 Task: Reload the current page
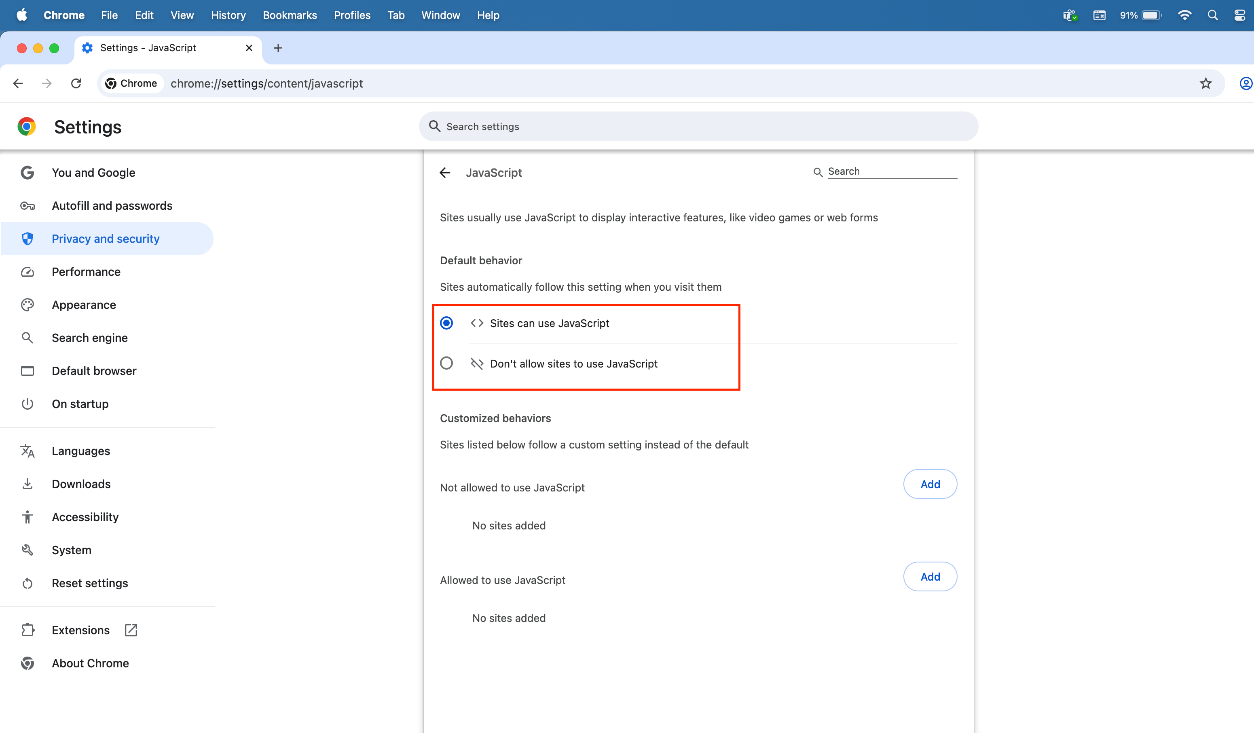click(x=76, y=84)
